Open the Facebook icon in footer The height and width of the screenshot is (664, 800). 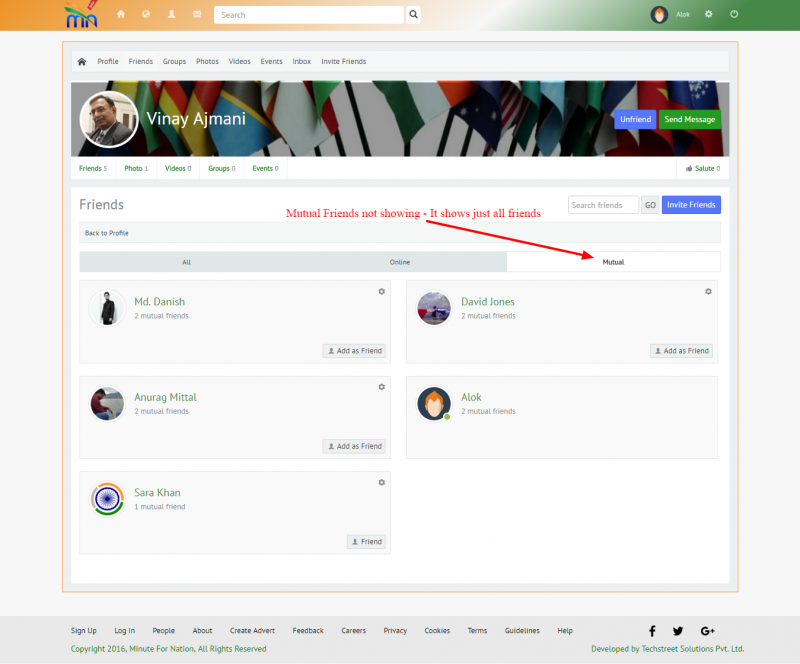pos(652,631)
